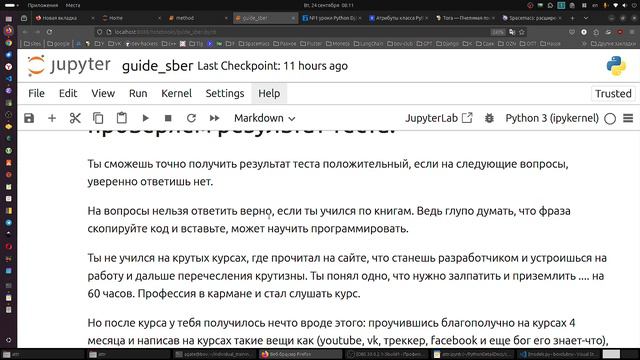Open Приложения menu in the top panel
Viewport: 640px width, 360px height.
pos(42,5)
